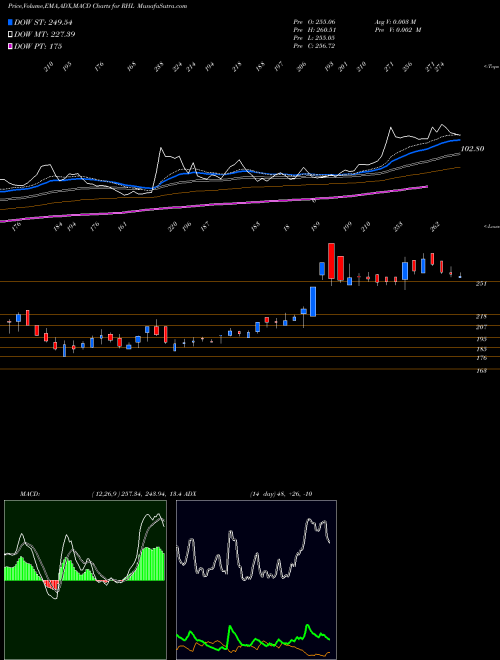Viewport: 500px width, 660px height.
Task: Select the 'DOW PT: 175' legend label
Action: (38, 46)
